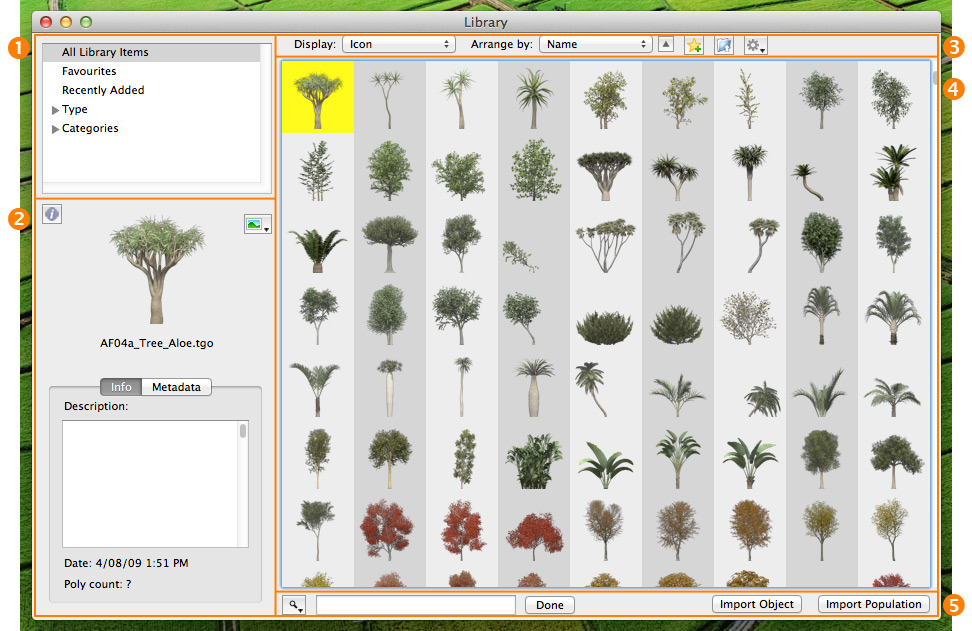Click the export image icon in toolbar
This screenshot has height=631, width=972.
[723, 45]
